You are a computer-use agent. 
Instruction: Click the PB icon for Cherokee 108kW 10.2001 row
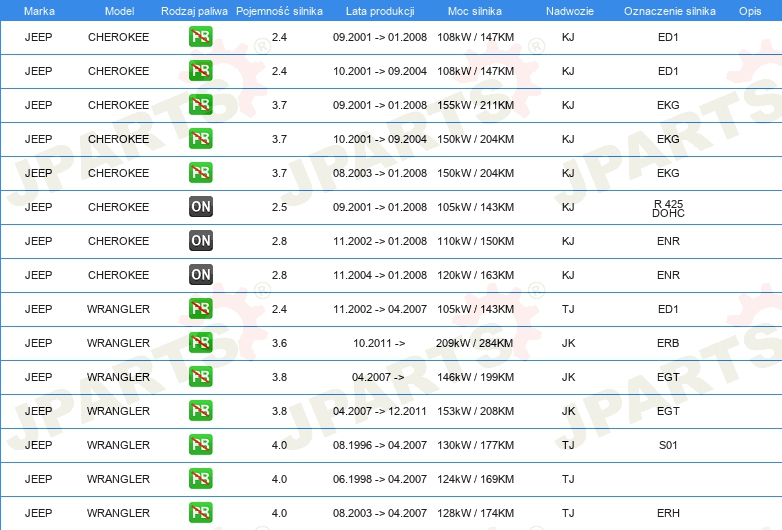click(x=201, y=71)
